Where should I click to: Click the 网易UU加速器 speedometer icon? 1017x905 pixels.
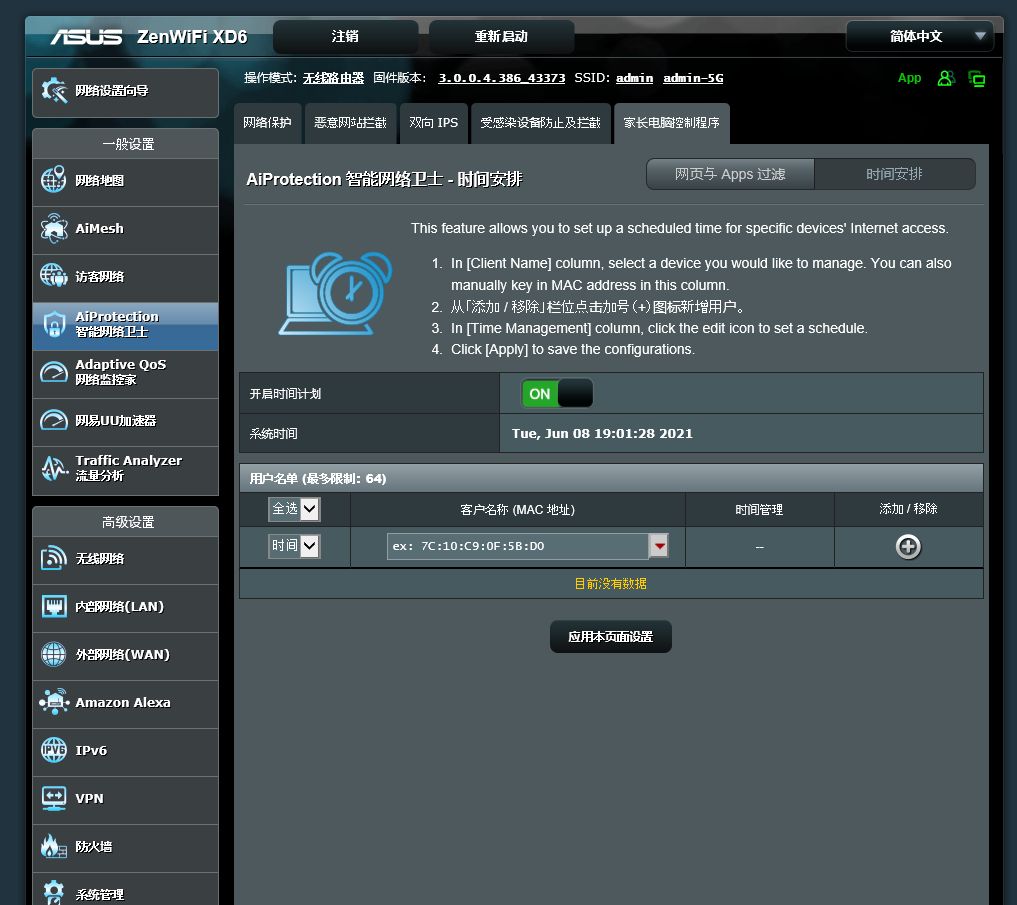pos(54,420)
